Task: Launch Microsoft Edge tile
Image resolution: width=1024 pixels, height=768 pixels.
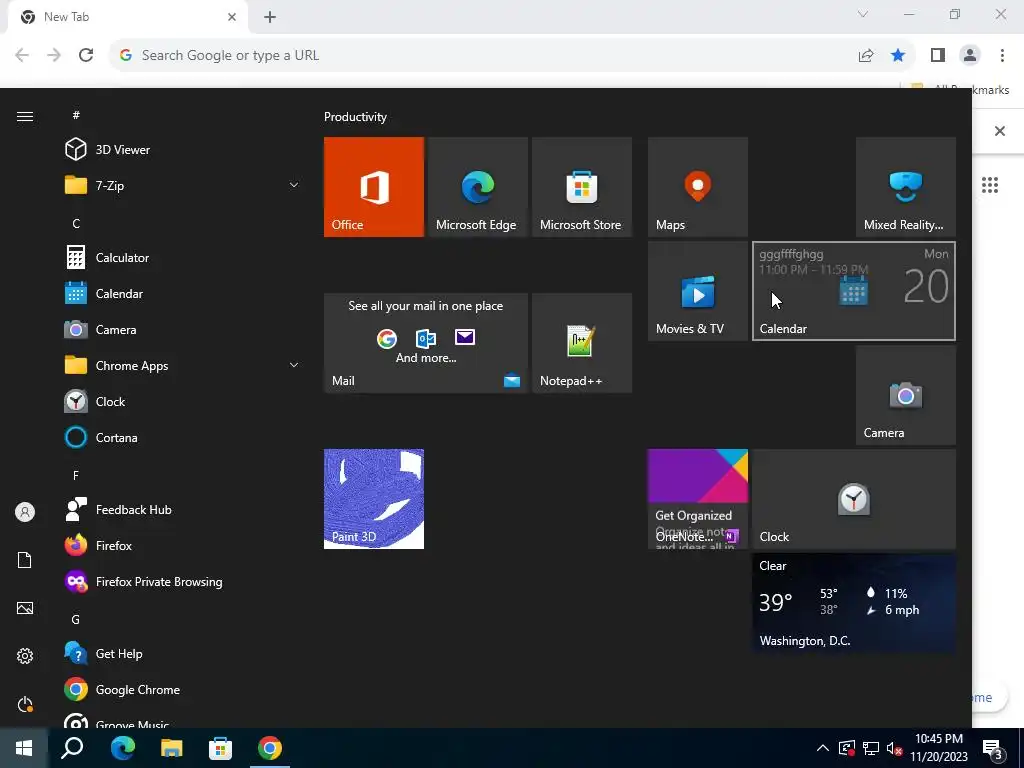Action: click(477, 187)
